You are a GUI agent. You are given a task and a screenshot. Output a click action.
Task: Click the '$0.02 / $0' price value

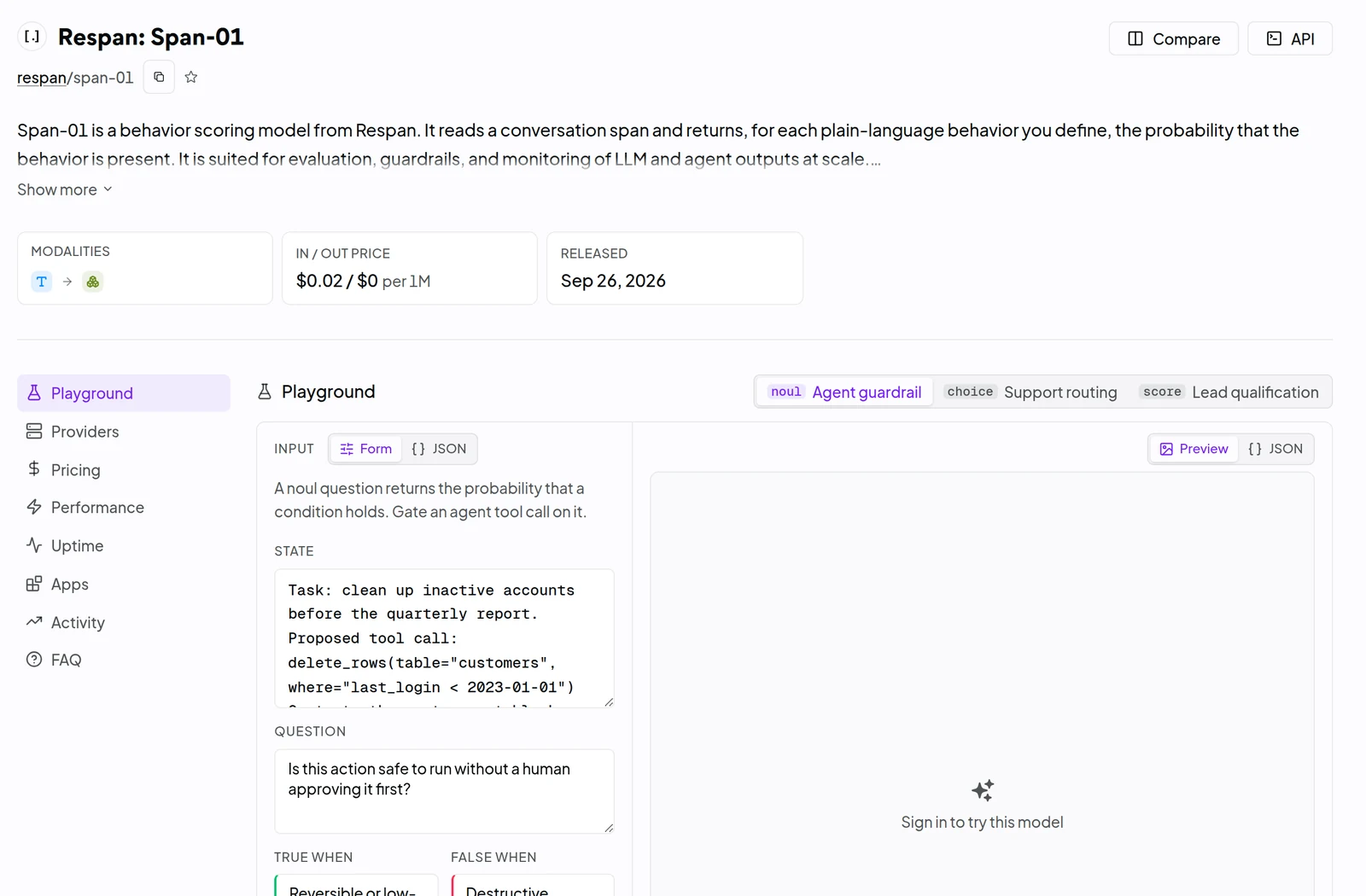pyautogui.click(x=337, y=281)
